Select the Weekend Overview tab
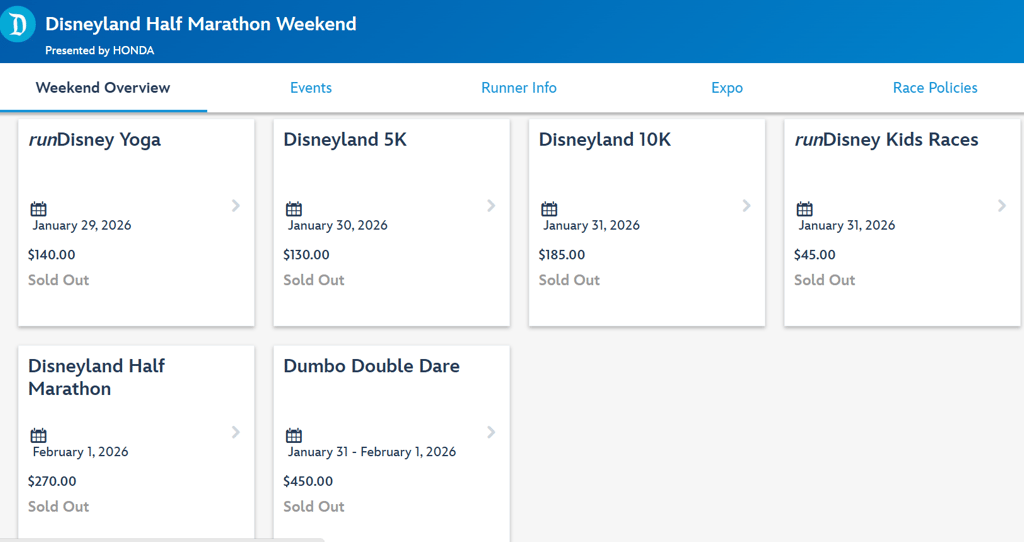1024x542 pixels. [x=103, y=88]
